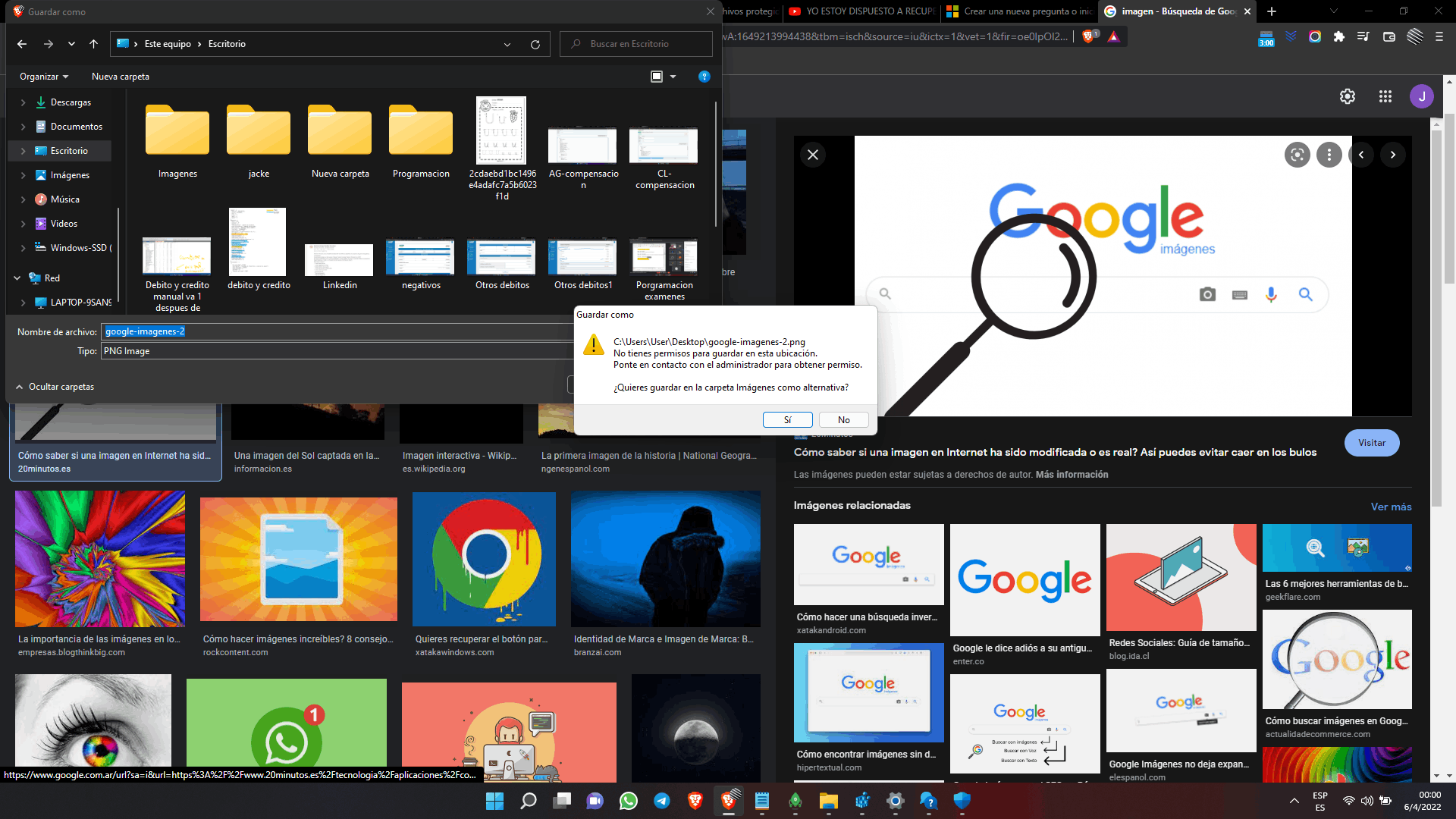Click Sí in the save warning dialog
The width and height of the screenshot is (1456, 819).
point(787,419)
